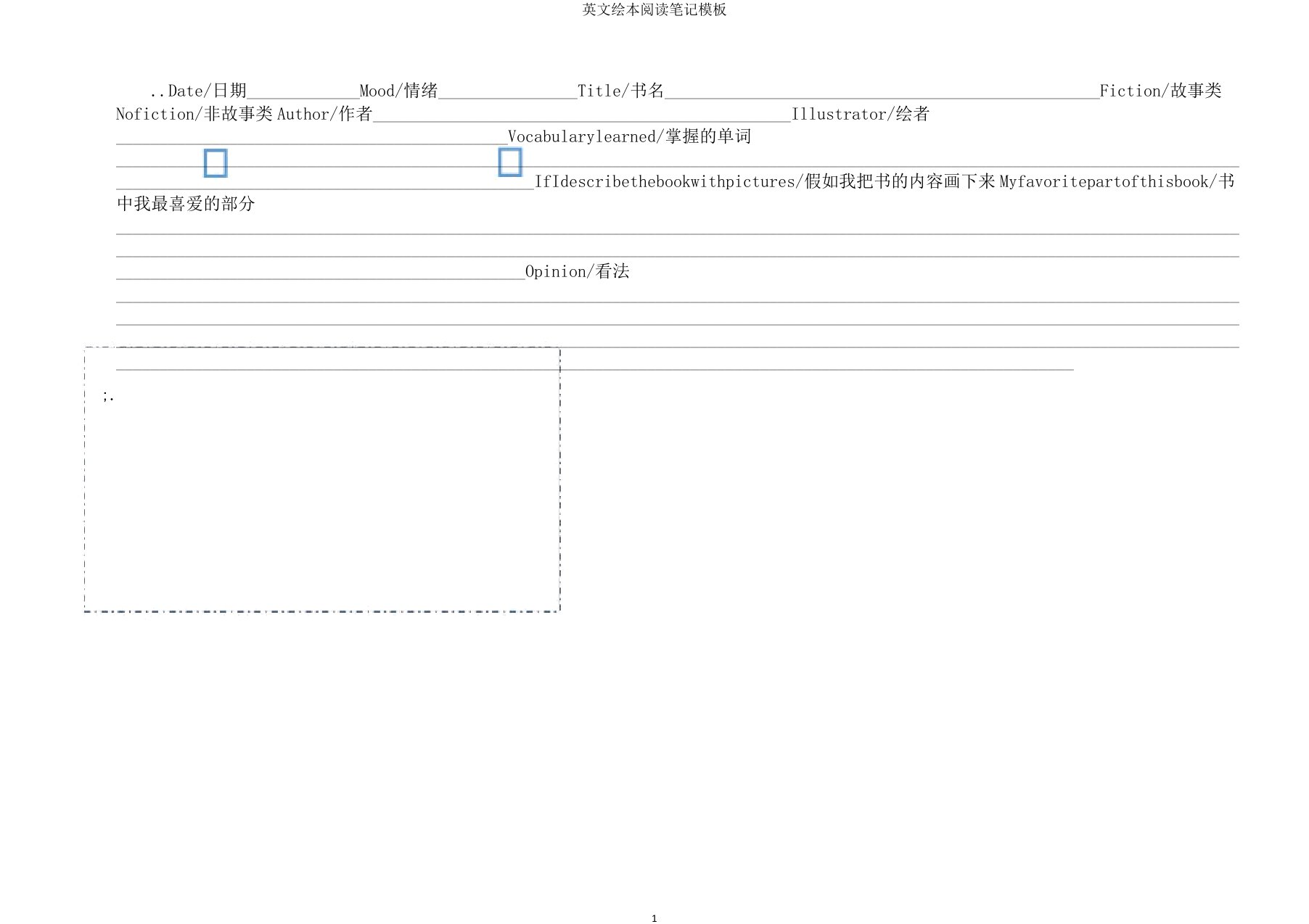Click the Date/日期 blank field
This screenshot has width=1309, height=924.
[x=303, y=91]
